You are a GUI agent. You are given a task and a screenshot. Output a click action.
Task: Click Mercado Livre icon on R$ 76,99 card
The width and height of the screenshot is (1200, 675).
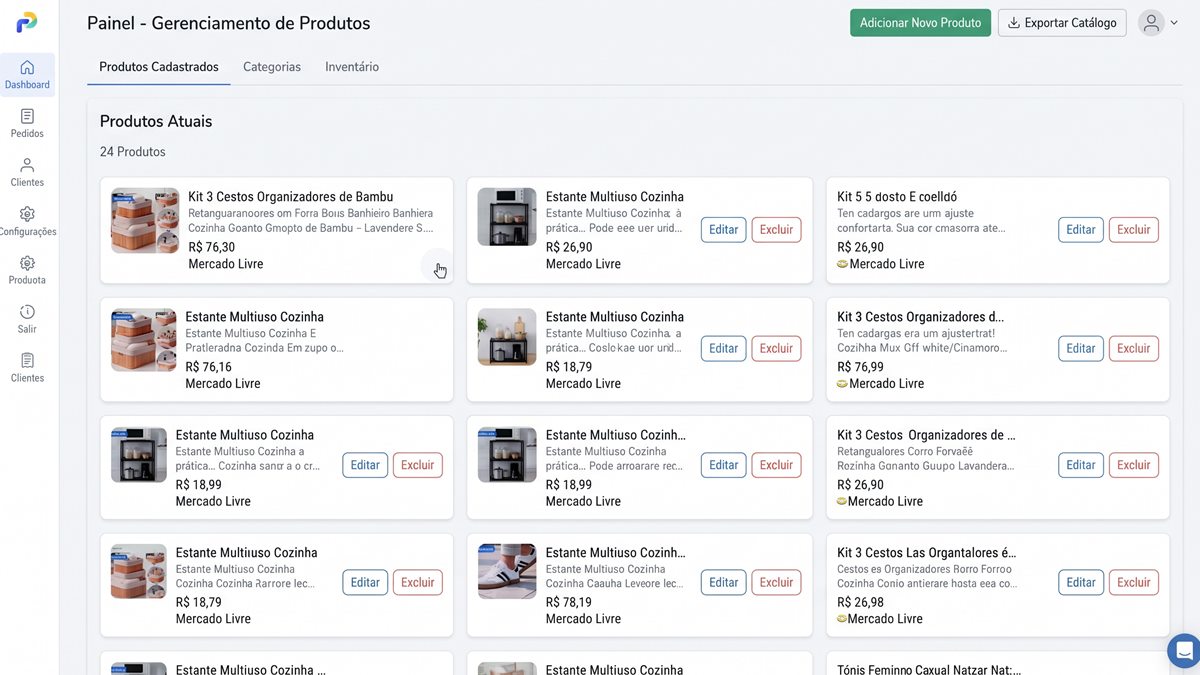842,383
